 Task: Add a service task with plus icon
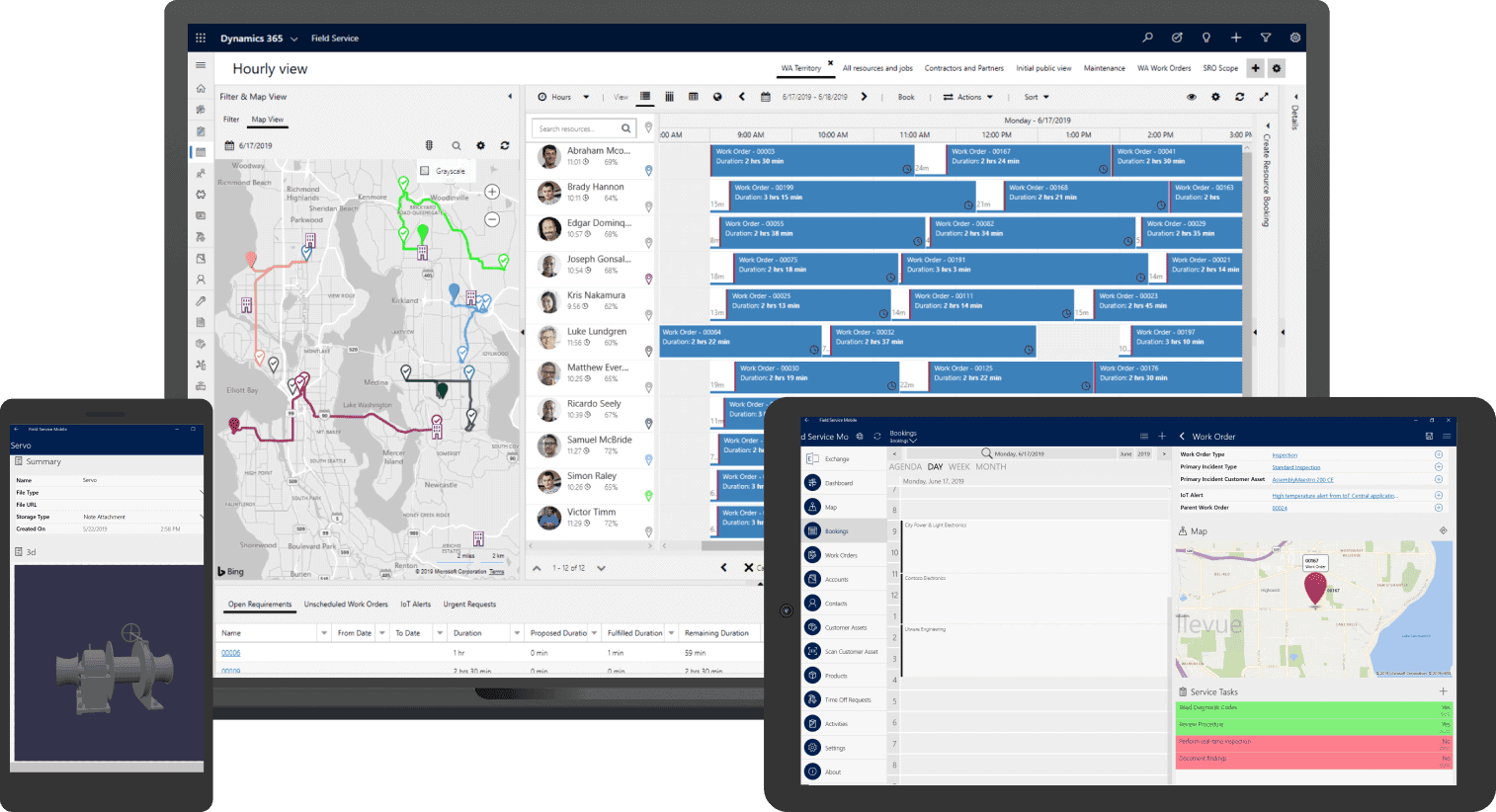coord(1443,691)
